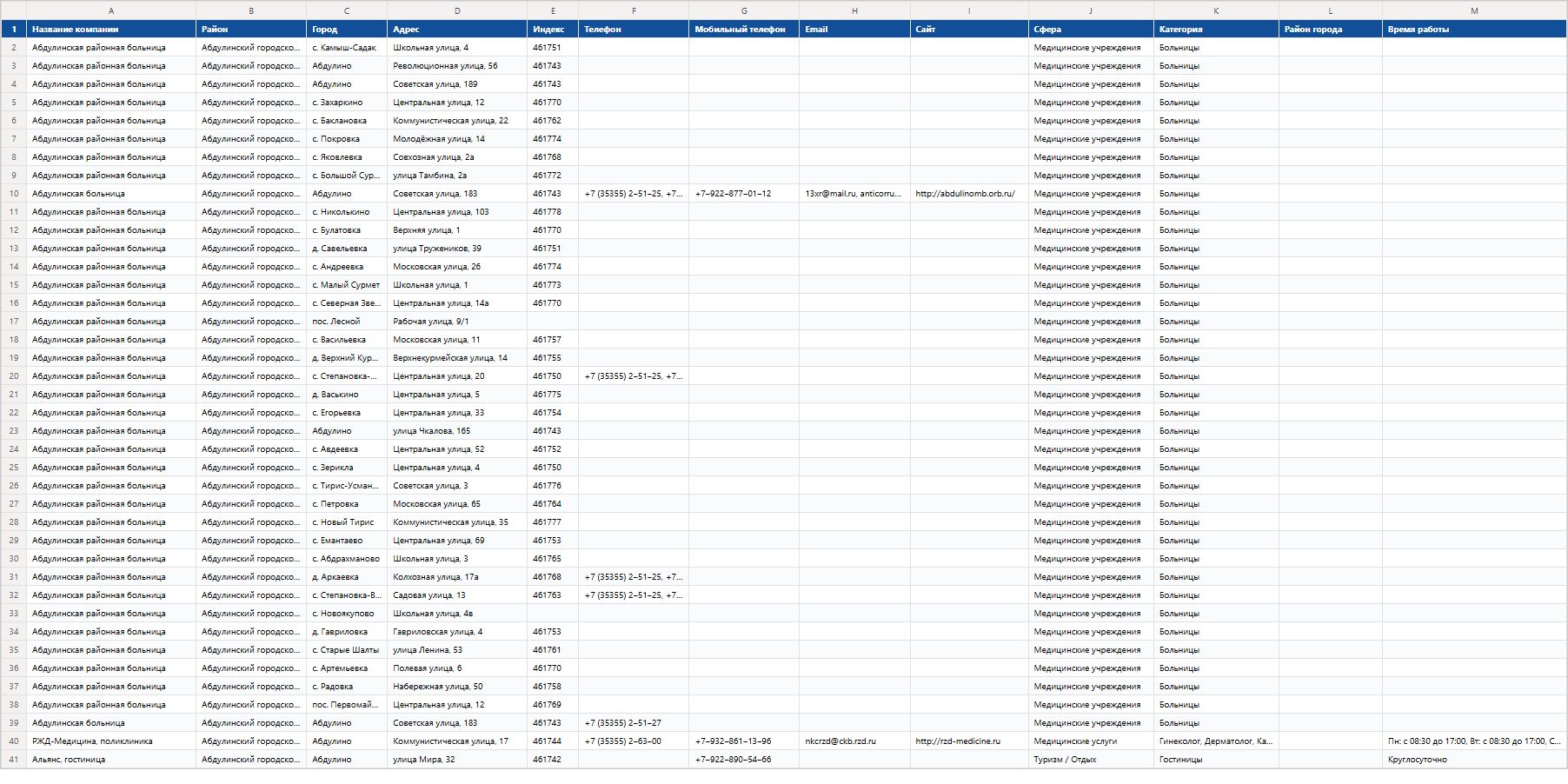Click the address 'Колхозная улица, 17а'

457,577
